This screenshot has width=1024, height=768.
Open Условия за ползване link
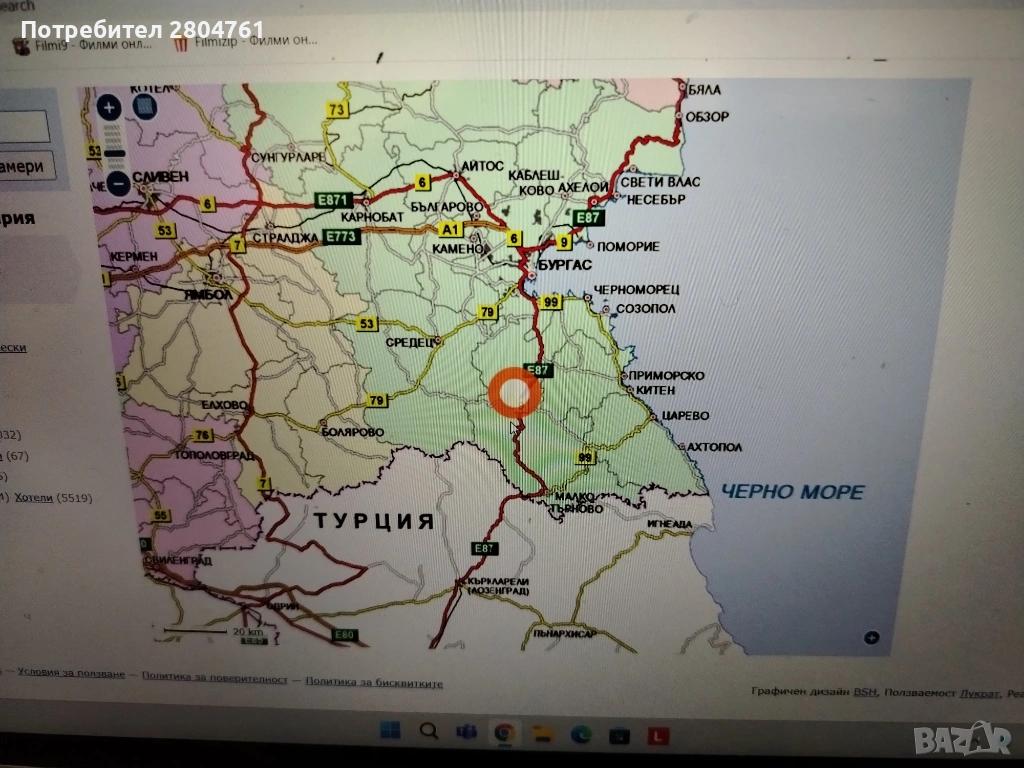click(x=71, y=674)
